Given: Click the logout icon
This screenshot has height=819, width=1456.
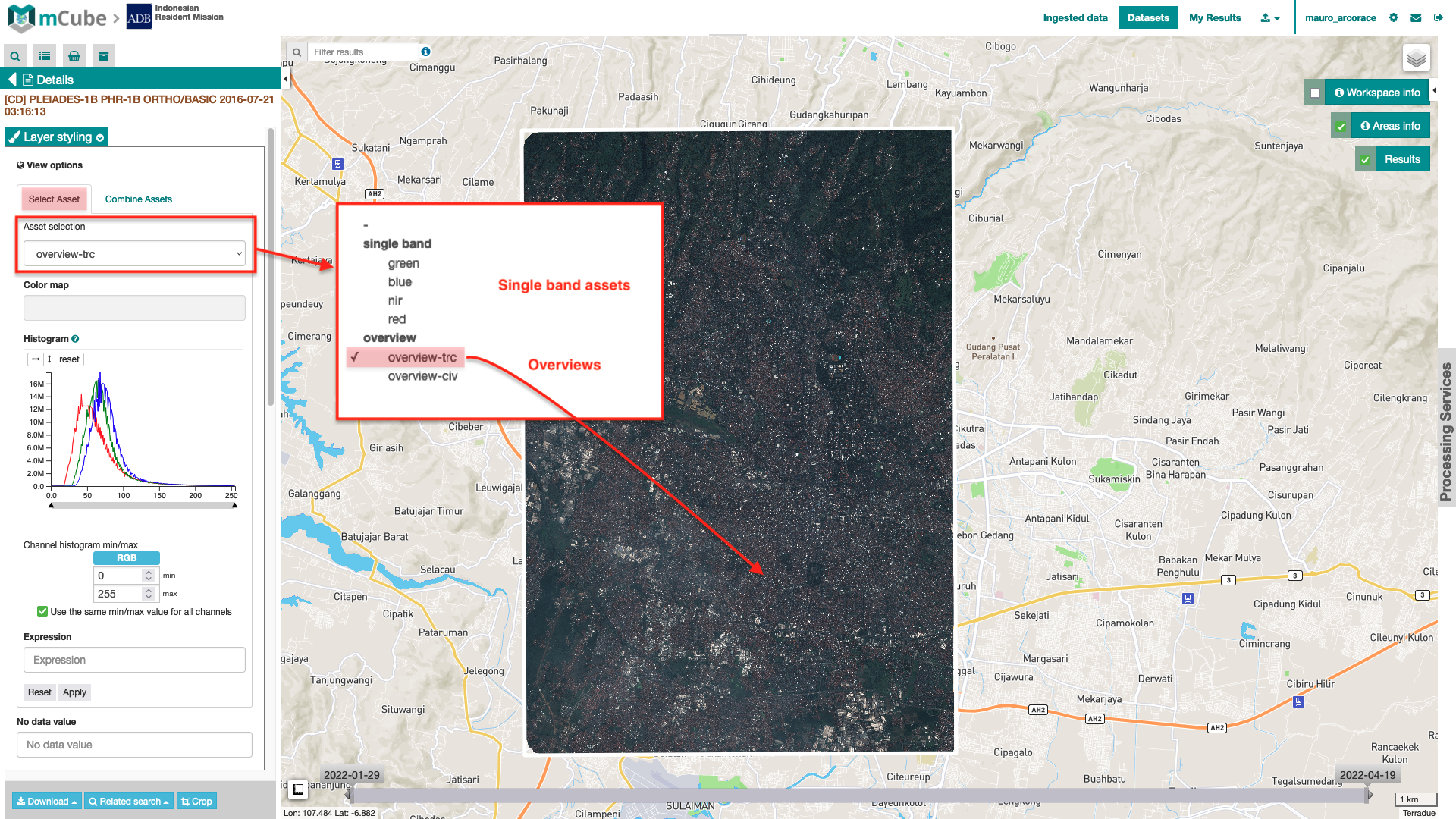Looking at the screenshot, I should [1438, 17].
